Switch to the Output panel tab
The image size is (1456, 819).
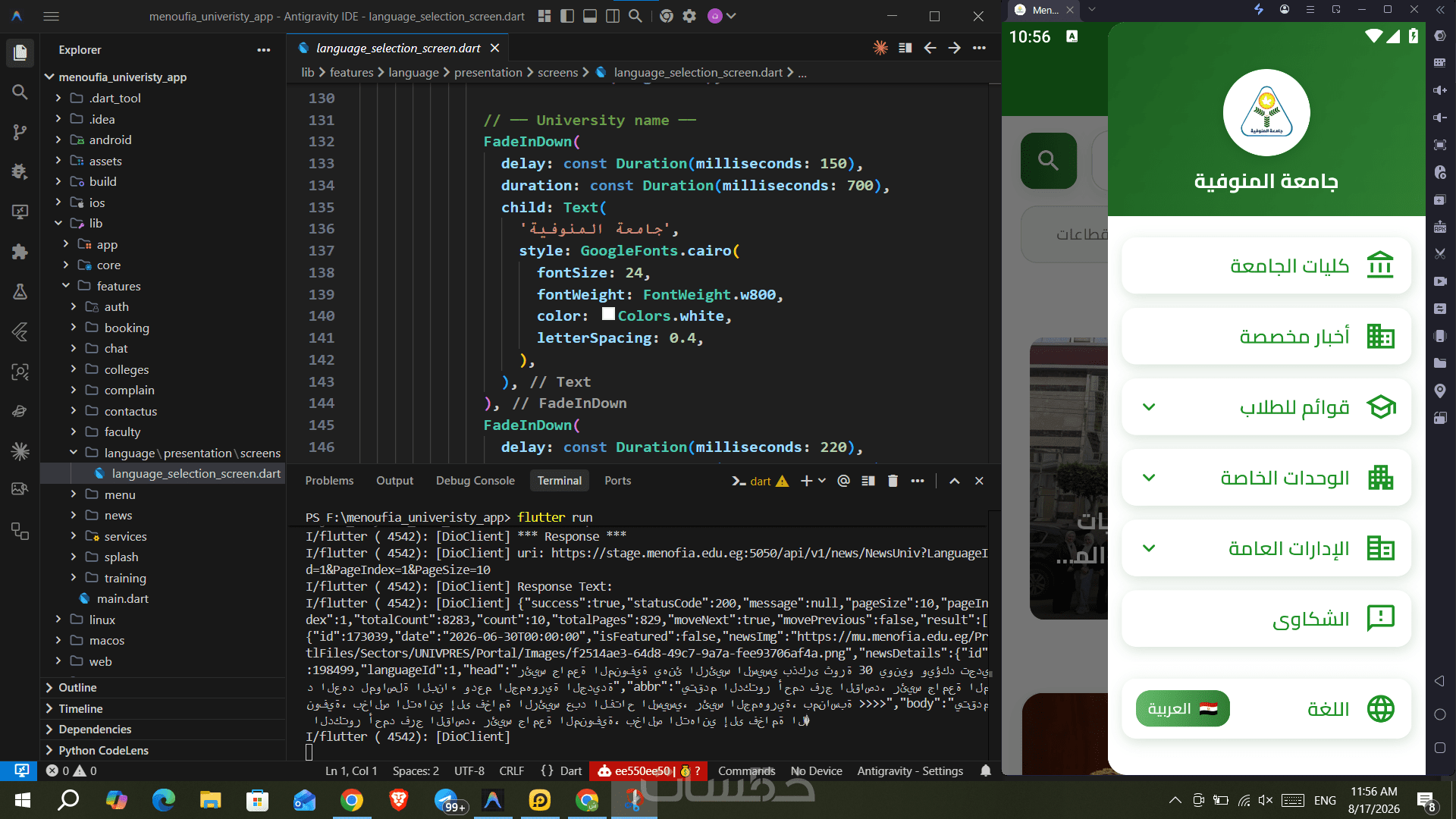pyautogui.click(x=394, y=481)
